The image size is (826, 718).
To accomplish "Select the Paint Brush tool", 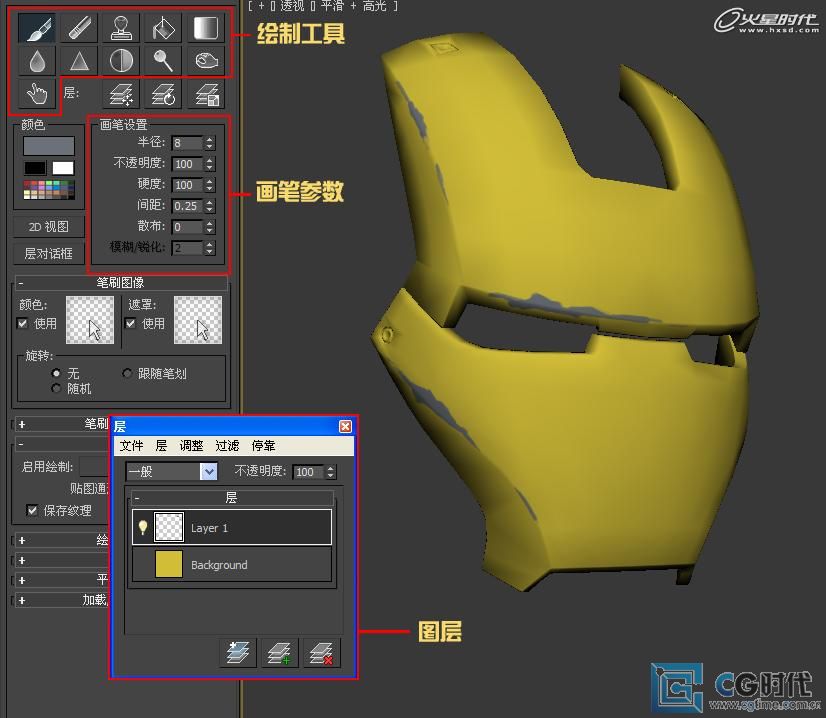I will pos(37,28).
